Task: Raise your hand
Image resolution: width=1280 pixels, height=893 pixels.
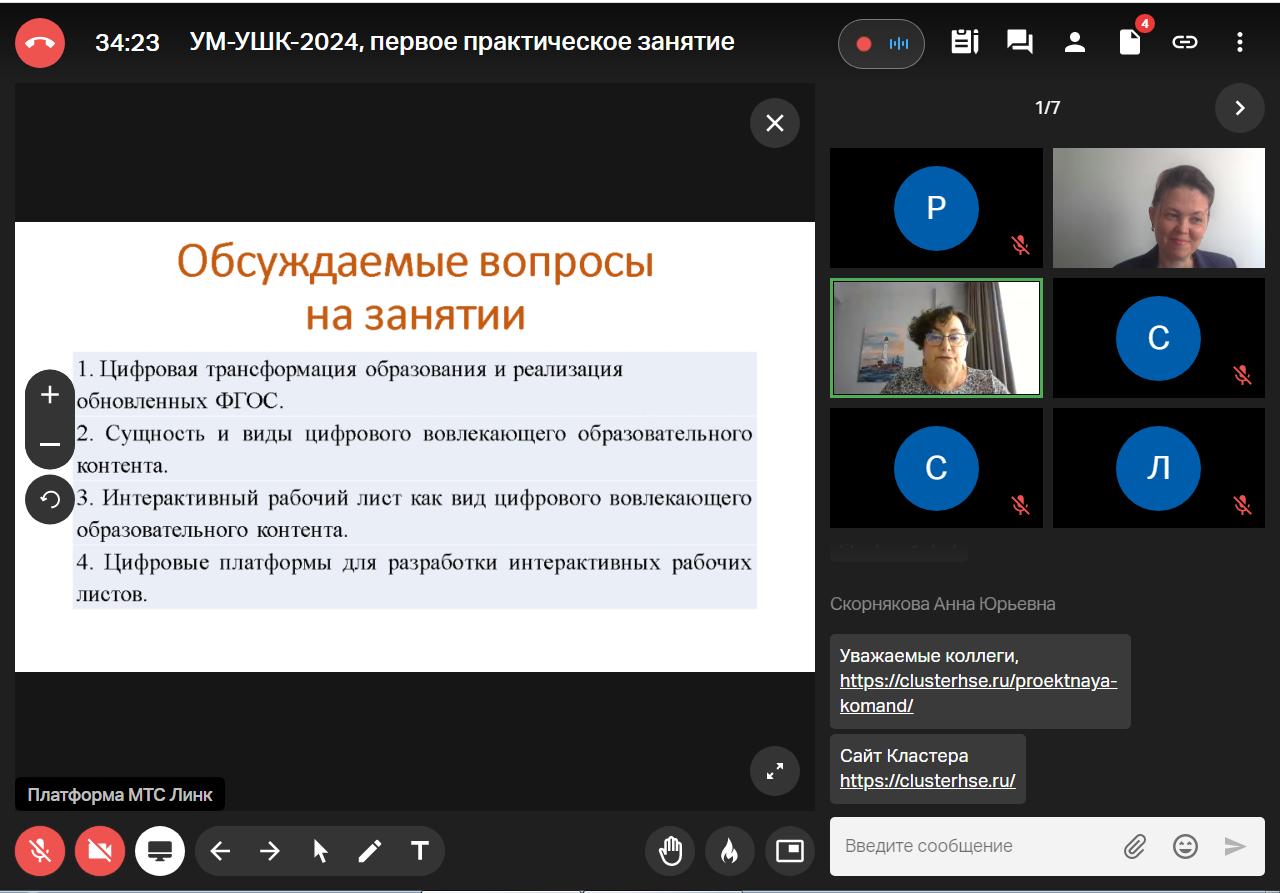Action: 670,851
